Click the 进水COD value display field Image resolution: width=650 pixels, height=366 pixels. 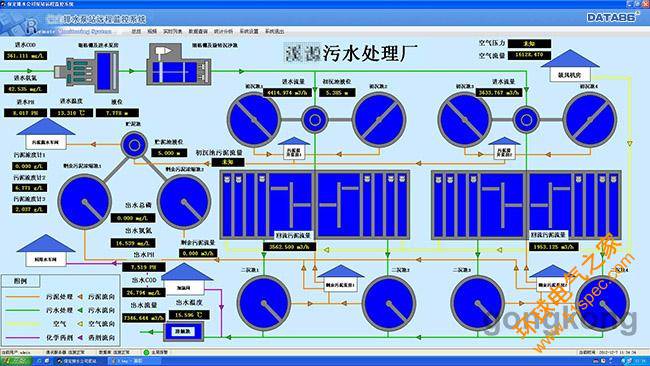26,56
